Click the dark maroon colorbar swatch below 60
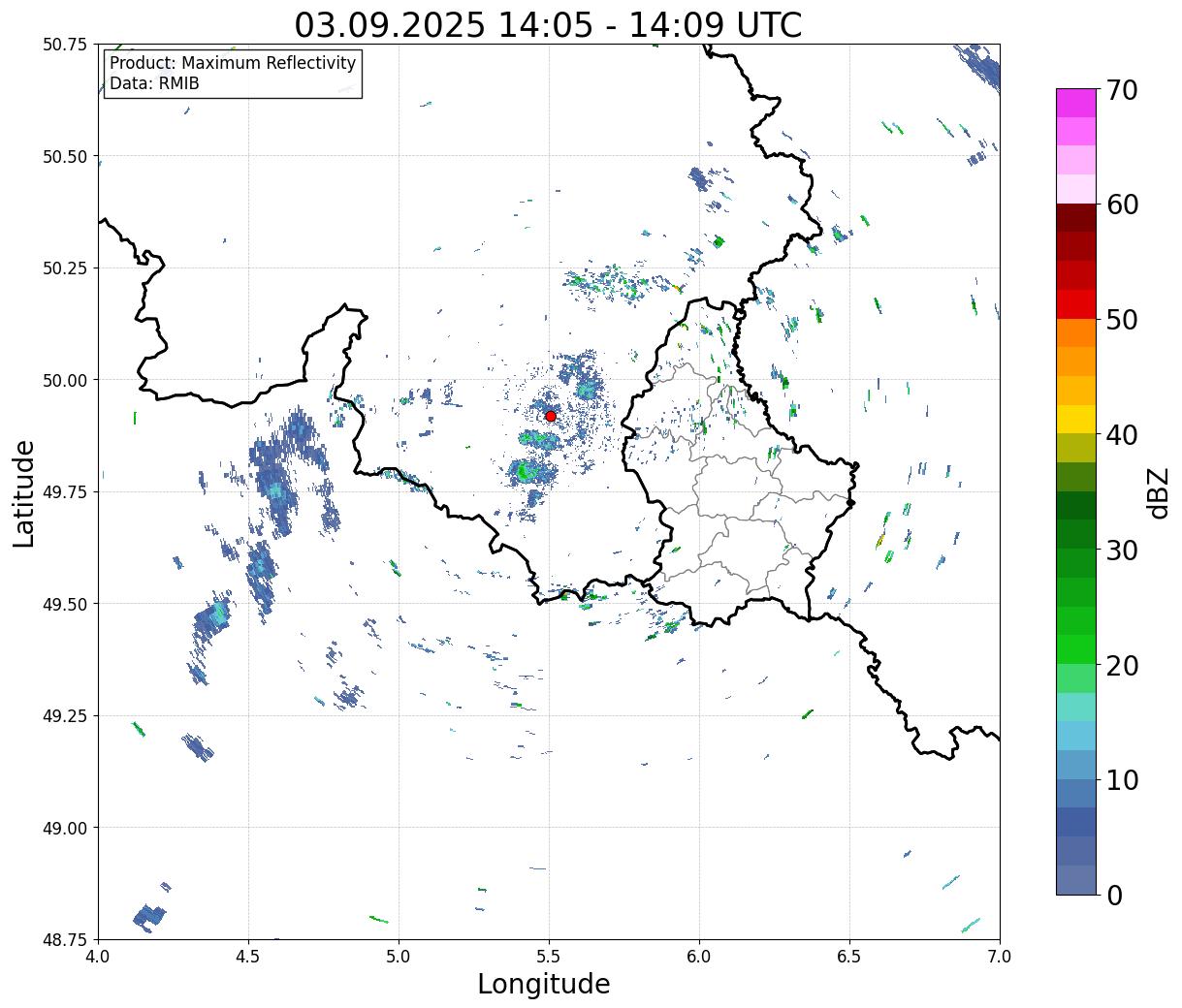The width and height of the screenshot is (1182, 1008). point(1076,218)
